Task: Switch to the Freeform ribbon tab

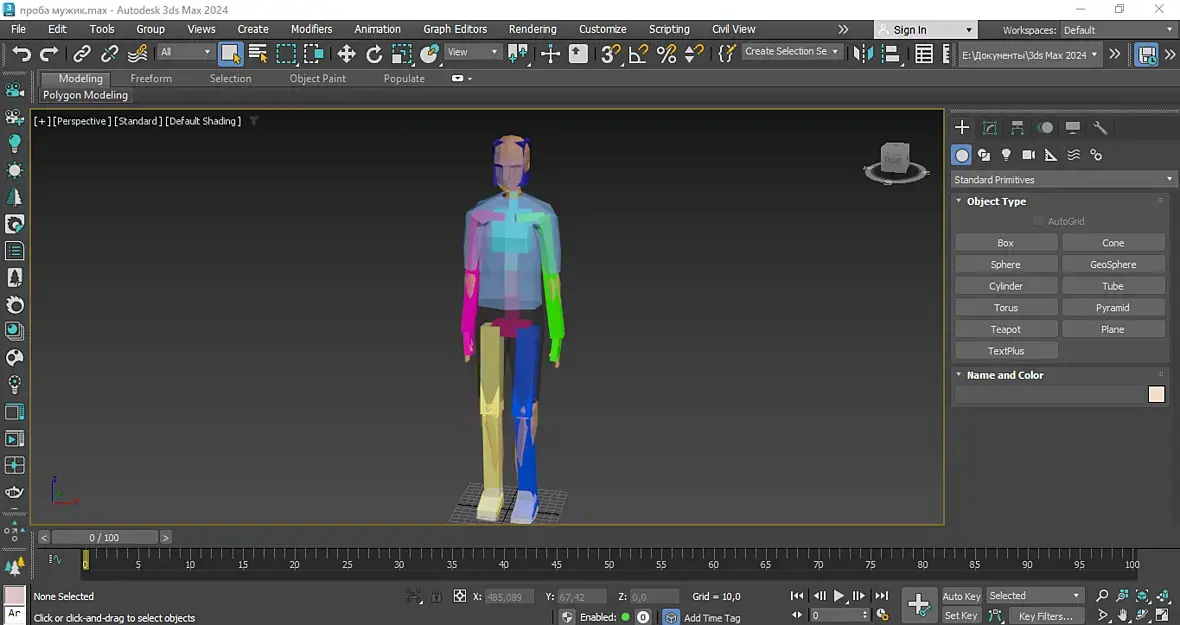Action: pyautogui.click(x=151, y=78)
